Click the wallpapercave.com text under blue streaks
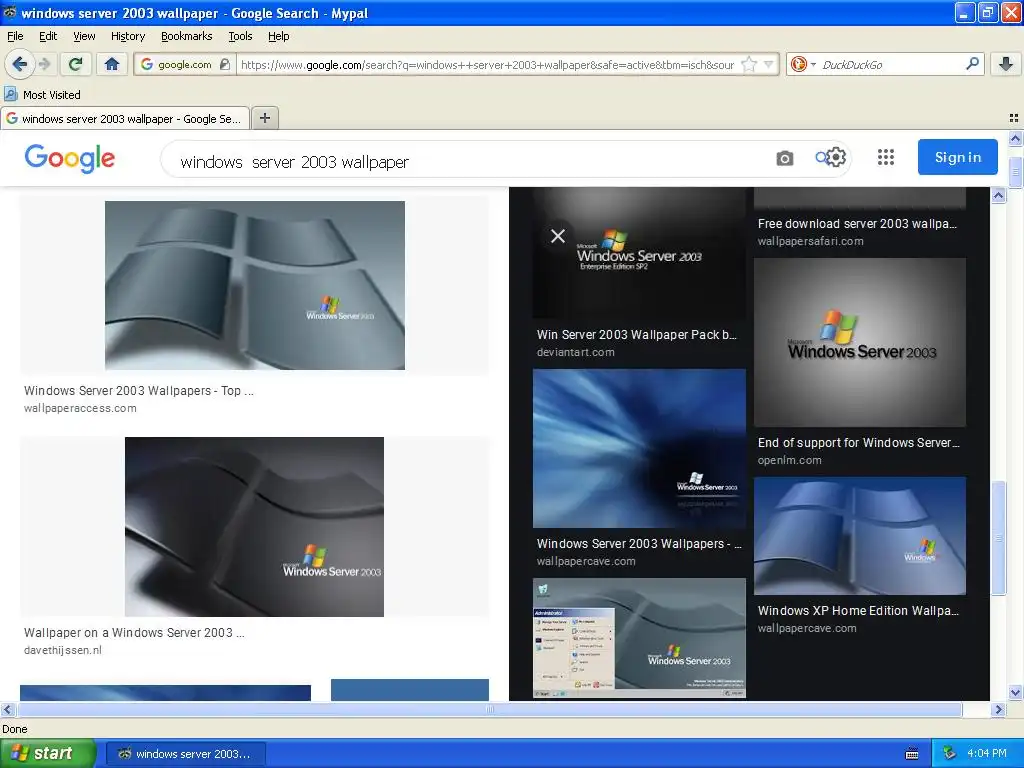 point(586,561)
